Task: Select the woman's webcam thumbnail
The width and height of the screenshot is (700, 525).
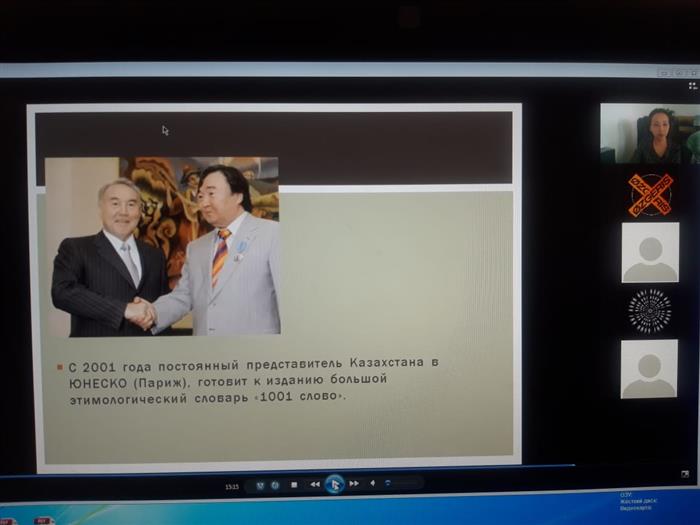Action: [649, 134]
